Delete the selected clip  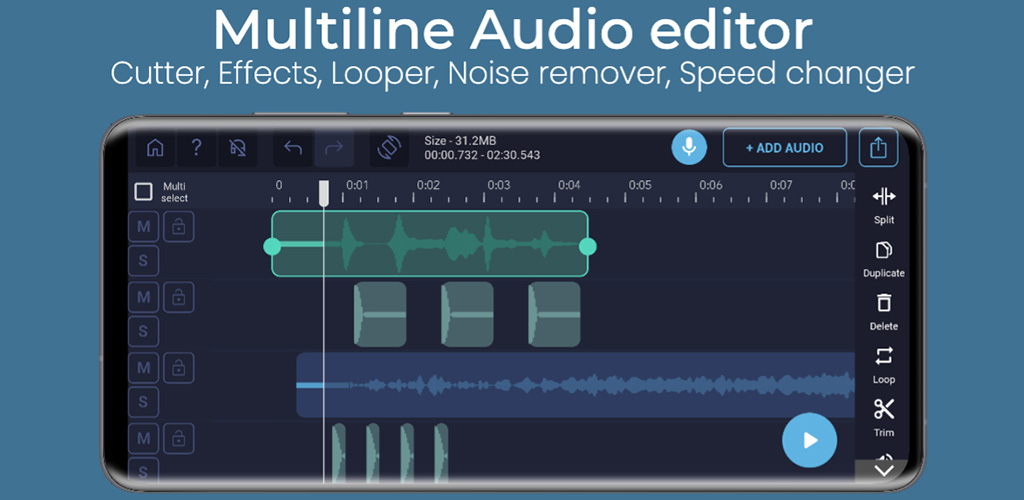[x=884, y=312]
